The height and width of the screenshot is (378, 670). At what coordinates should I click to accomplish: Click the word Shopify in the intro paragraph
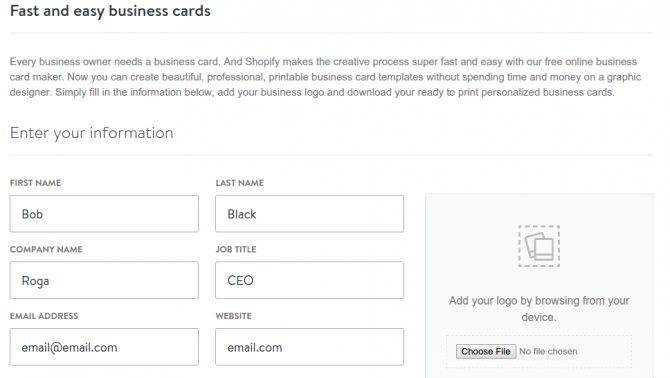[x=262, y=62]
